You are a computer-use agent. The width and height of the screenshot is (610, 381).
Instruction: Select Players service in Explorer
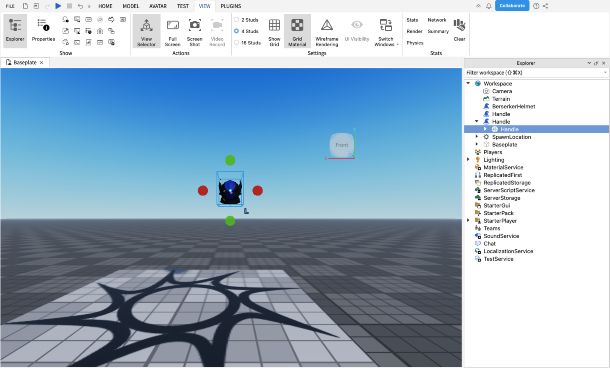point(493,152)
